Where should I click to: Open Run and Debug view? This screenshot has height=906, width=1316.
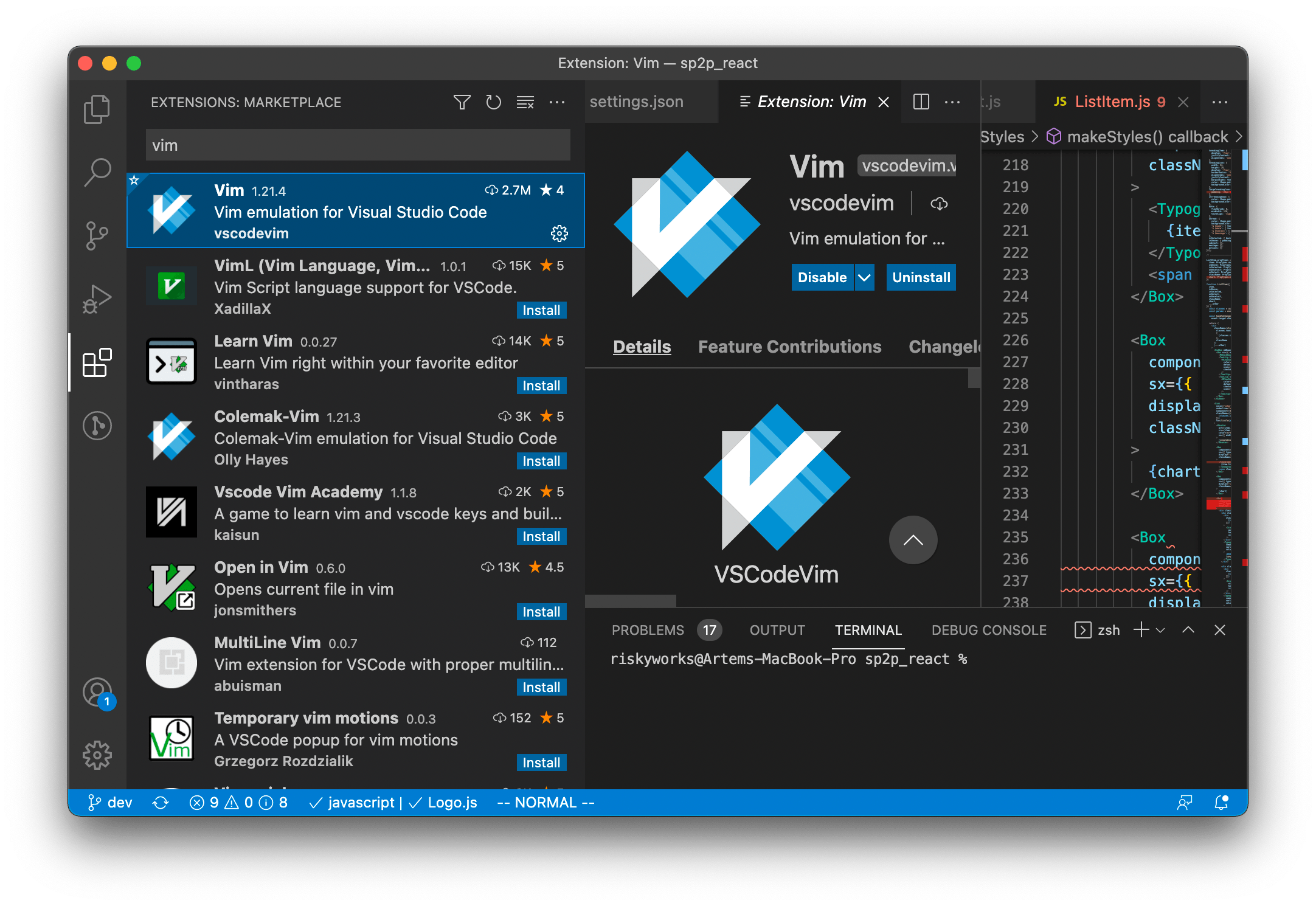[x=97, y=299]
